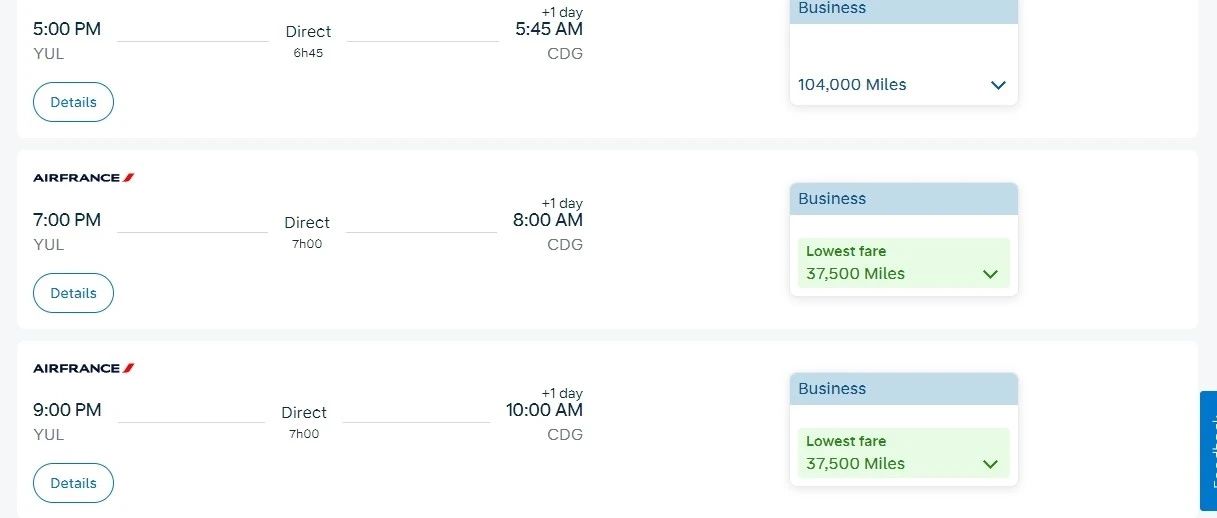Click the 104,000 Miles price text
The image size is (1217, 518).
coord(852,85)
